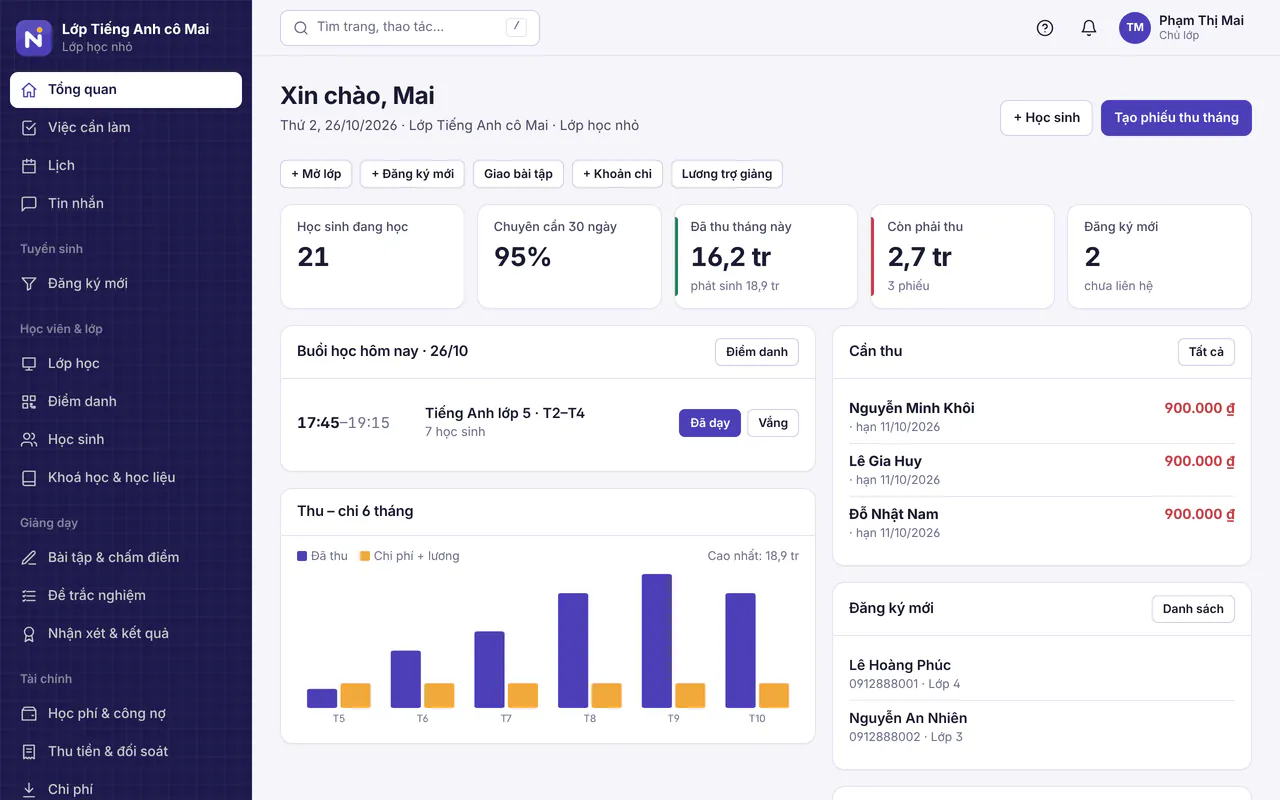Click the + Khoản chi quick action

[617, 174]
